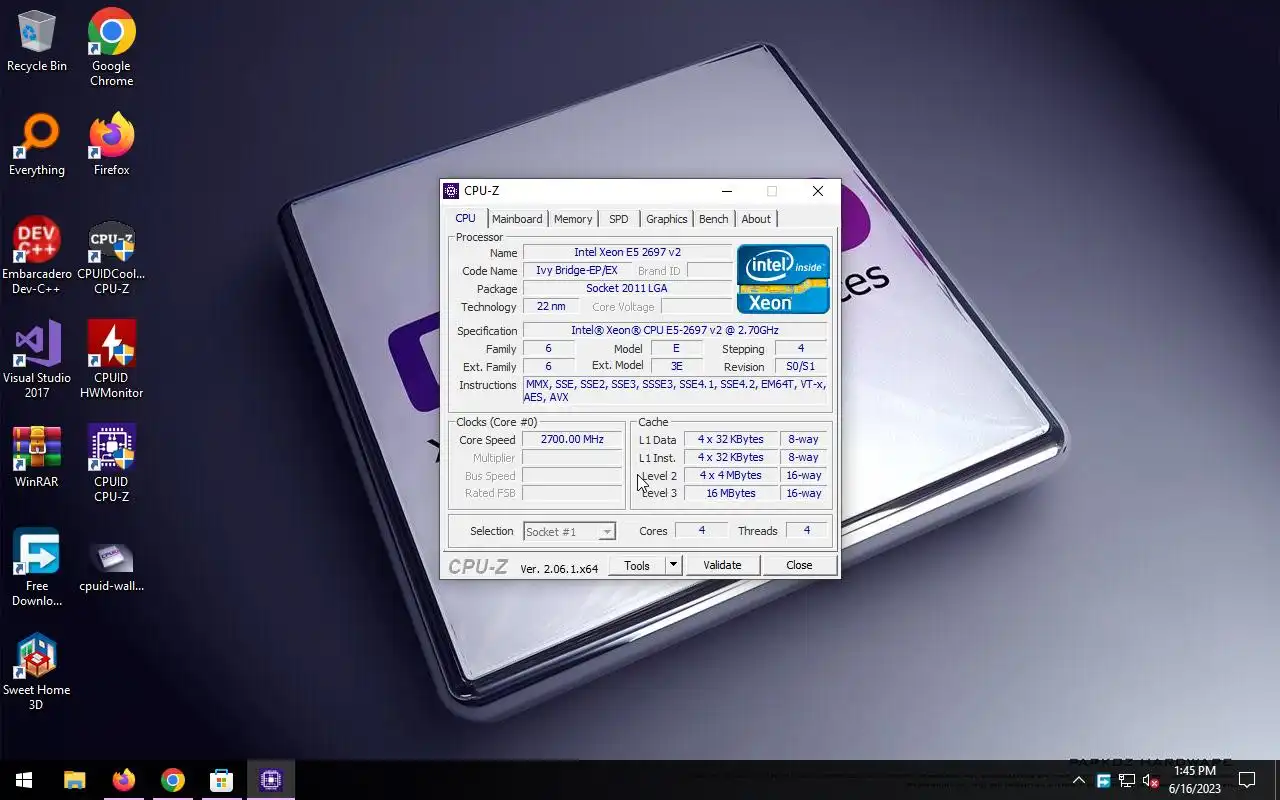Click the Stepping value field

pyautogui.click(x=801, y=349)
